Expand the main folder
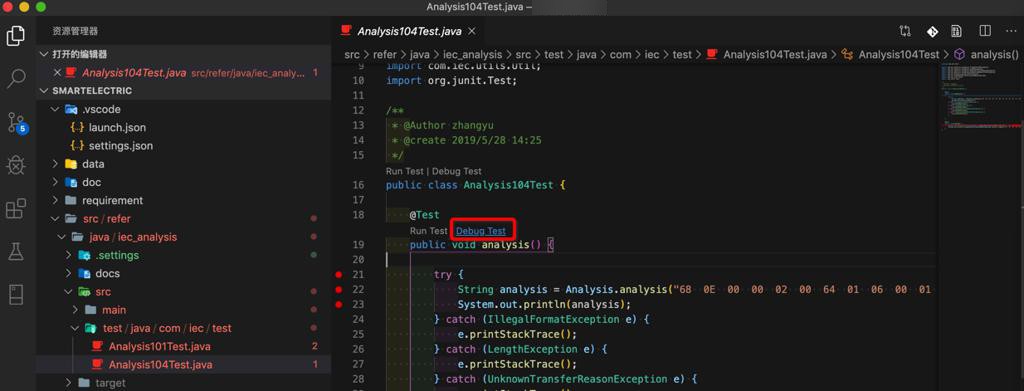This screenshot has height=391, width=1024. point(74,310)
